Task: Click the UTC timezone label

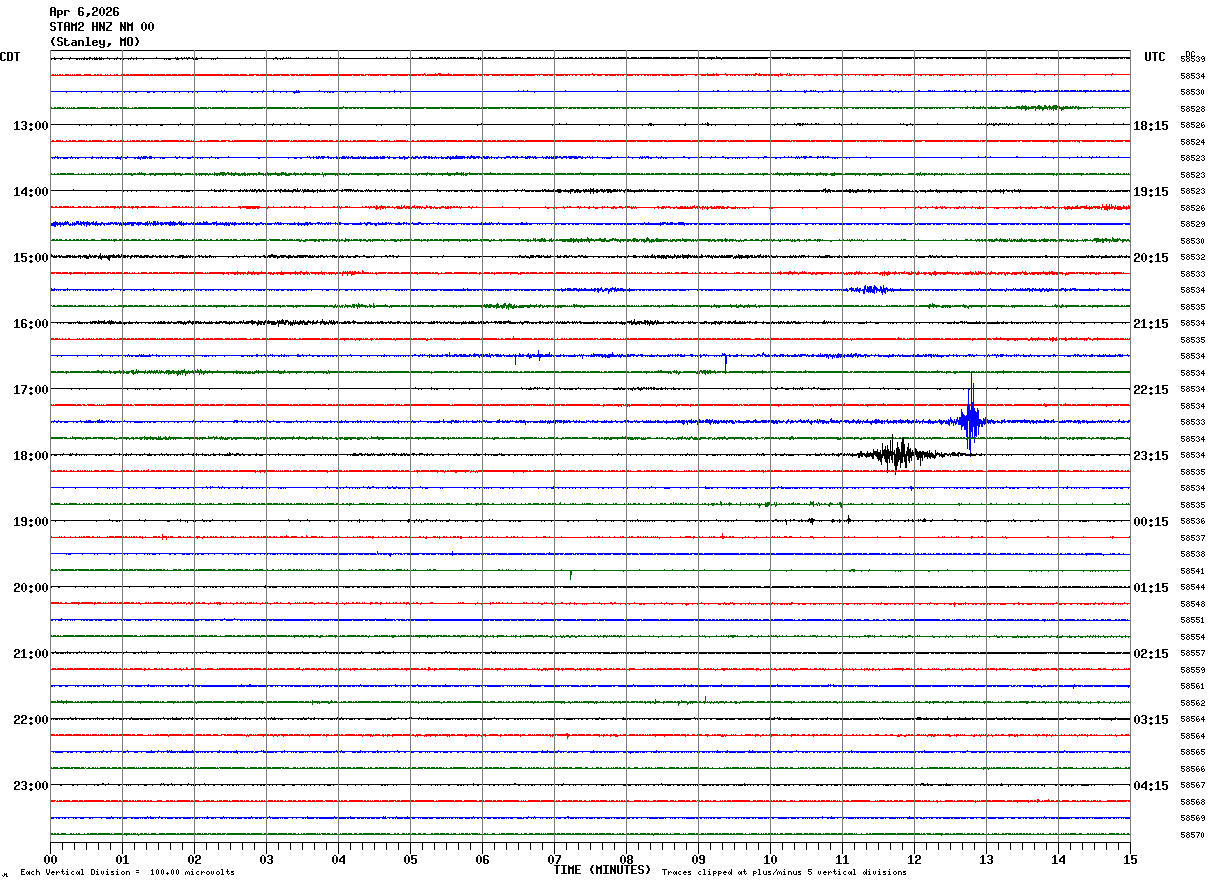Action: click(x=1155, y=57)
